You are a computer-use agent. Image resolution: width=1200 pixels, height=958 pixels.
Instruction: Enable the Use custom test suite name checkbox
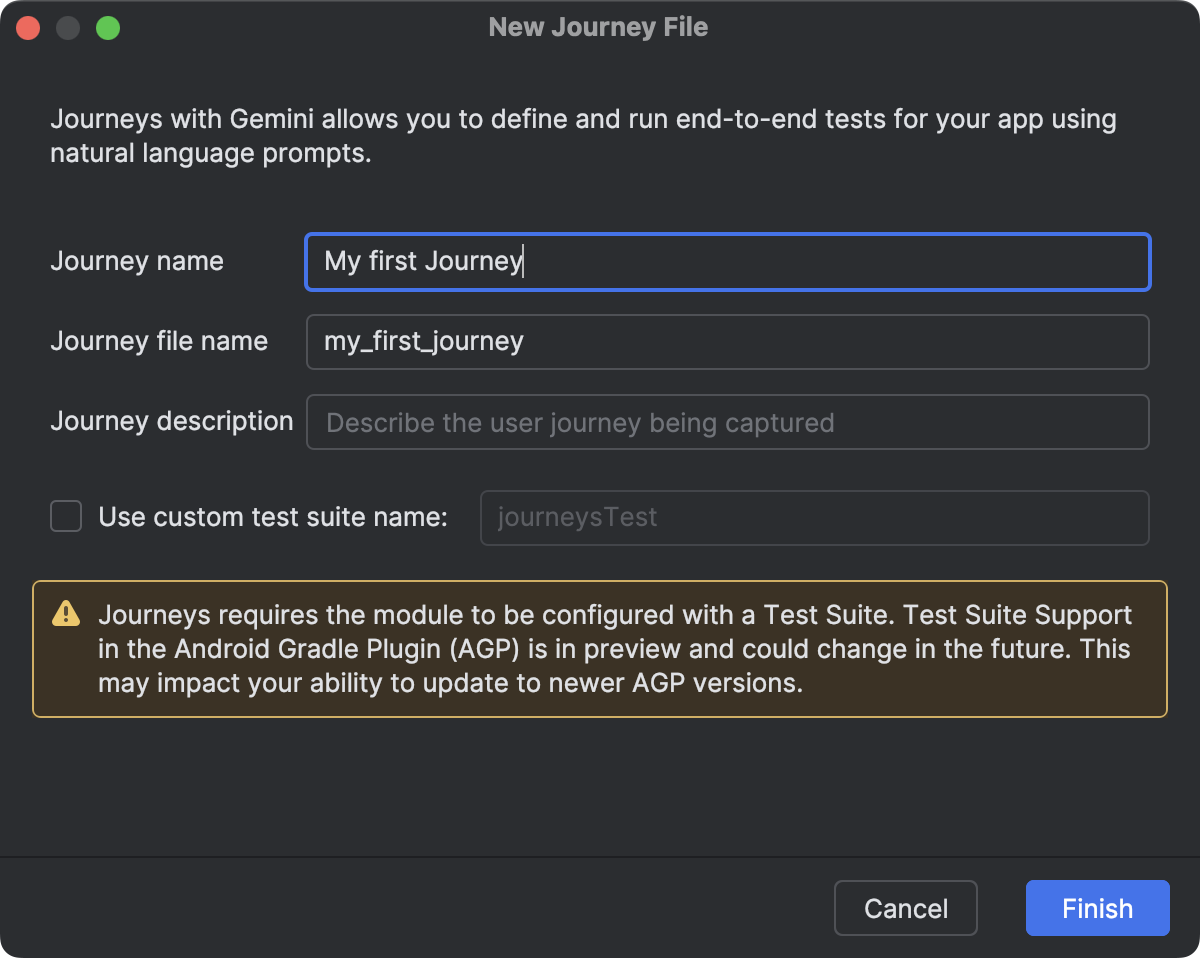66,516
